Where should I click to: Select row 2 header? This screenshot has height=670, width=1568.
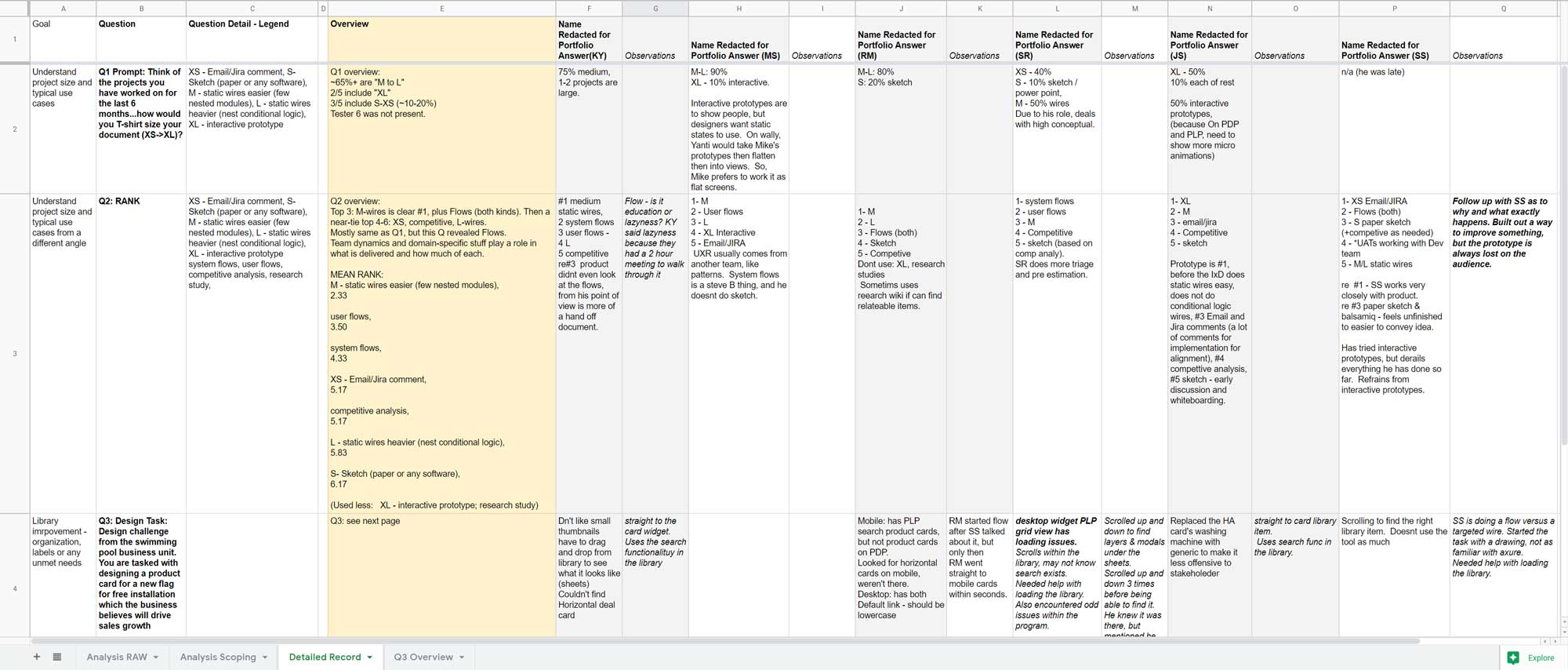coord(15,129)
